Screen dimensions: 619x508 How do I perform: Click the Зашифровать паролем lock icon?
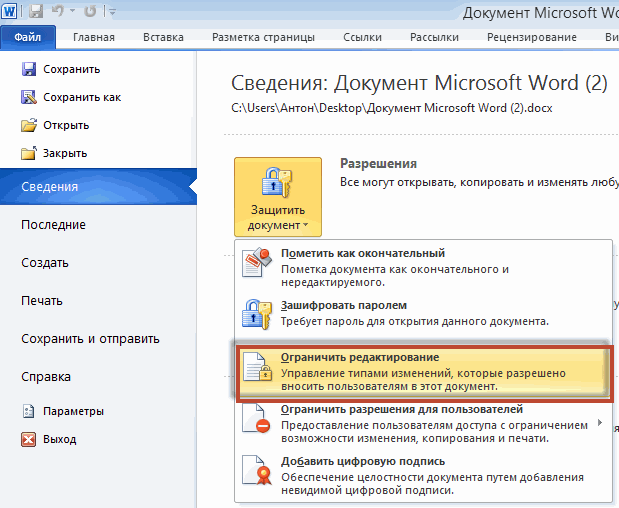pos(257,314)
